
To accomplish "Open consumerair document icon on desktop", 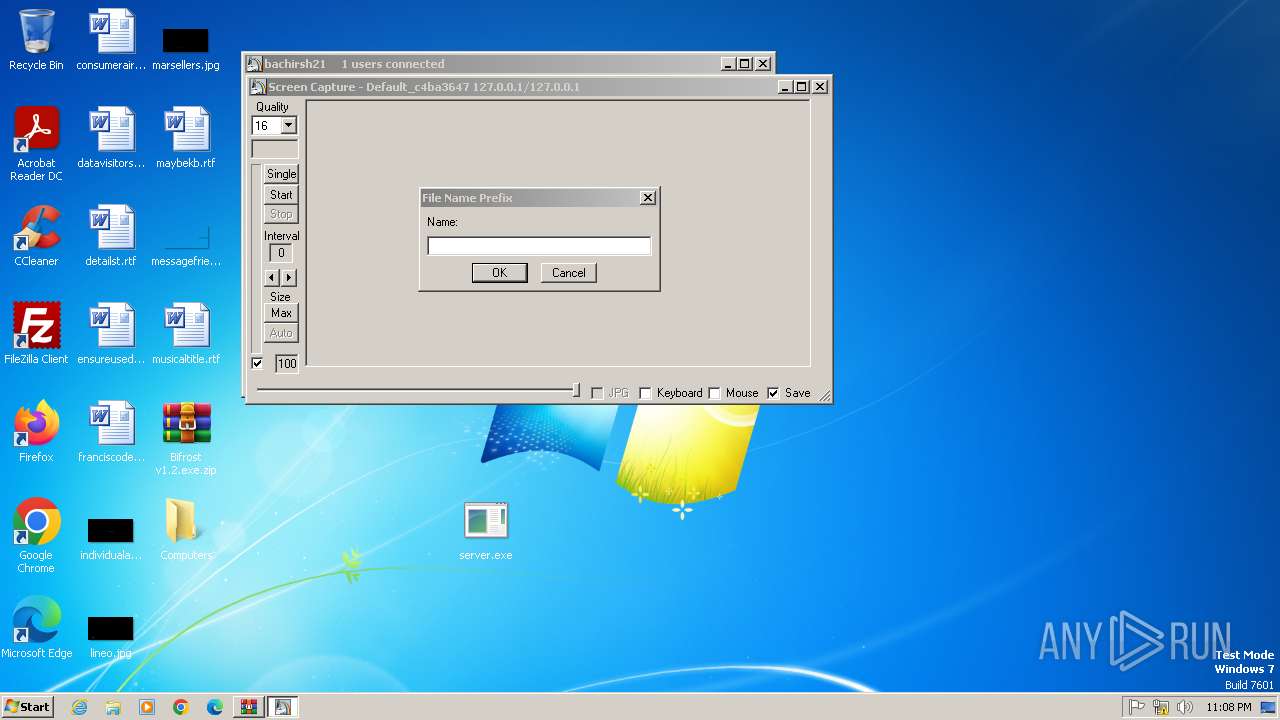I will click(x=111, y=40).
